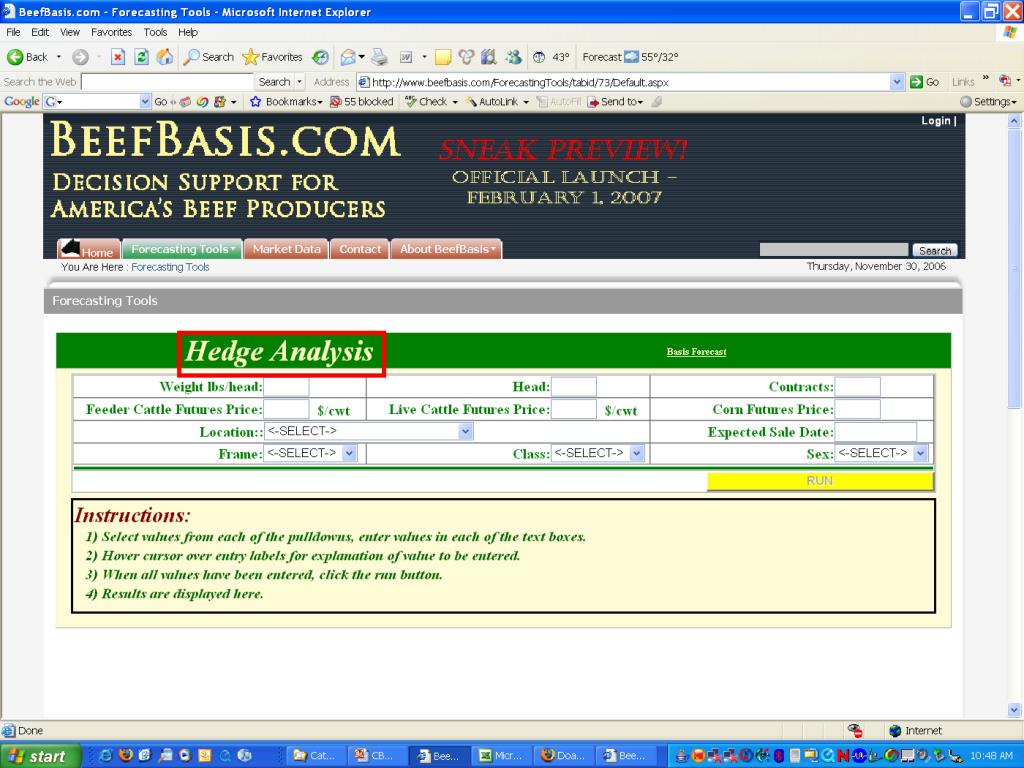Click the AutoLink toolbar button
The height and width of the screenshot is (768, 1024).
click(496, 102)
